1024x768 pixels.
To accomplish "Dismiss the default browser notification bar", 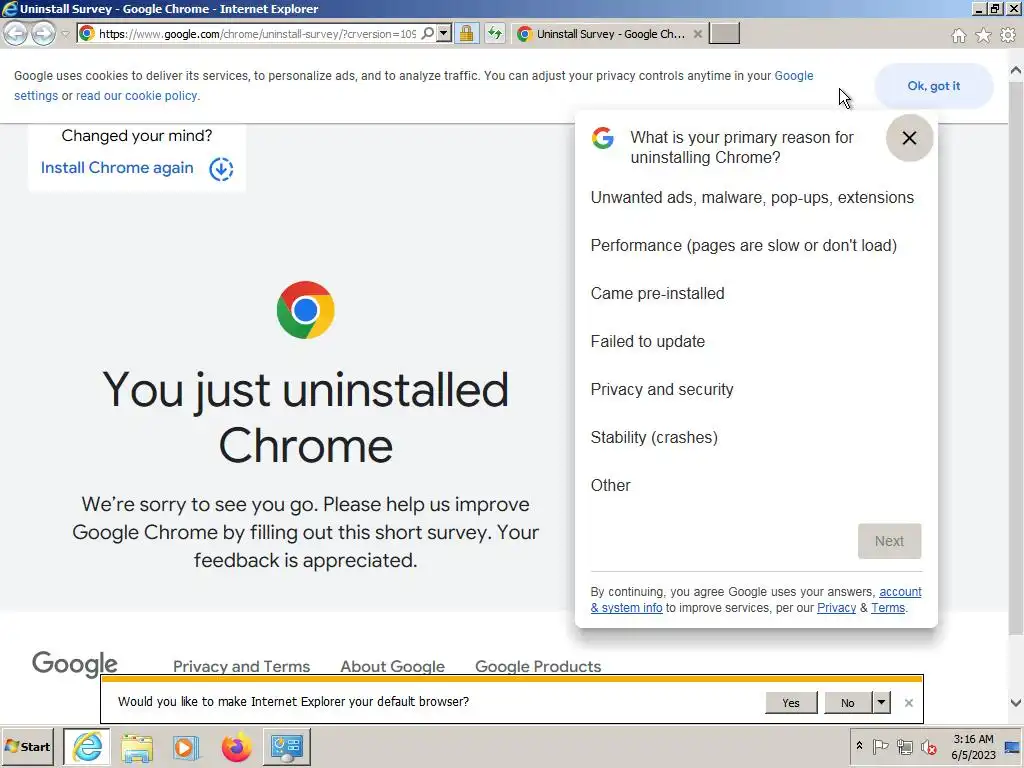I will tap(908, 703).
